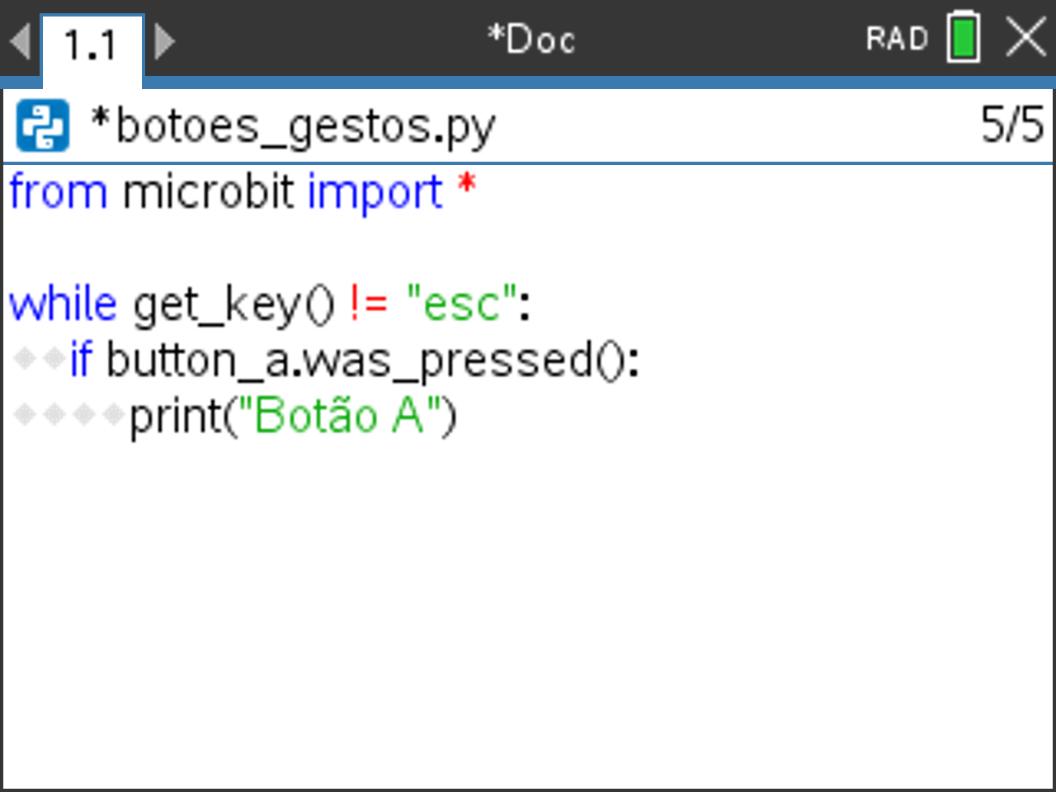Click the *Doc document title
The height and width of the screenshot is (792, 1056).
pos(531,40)
